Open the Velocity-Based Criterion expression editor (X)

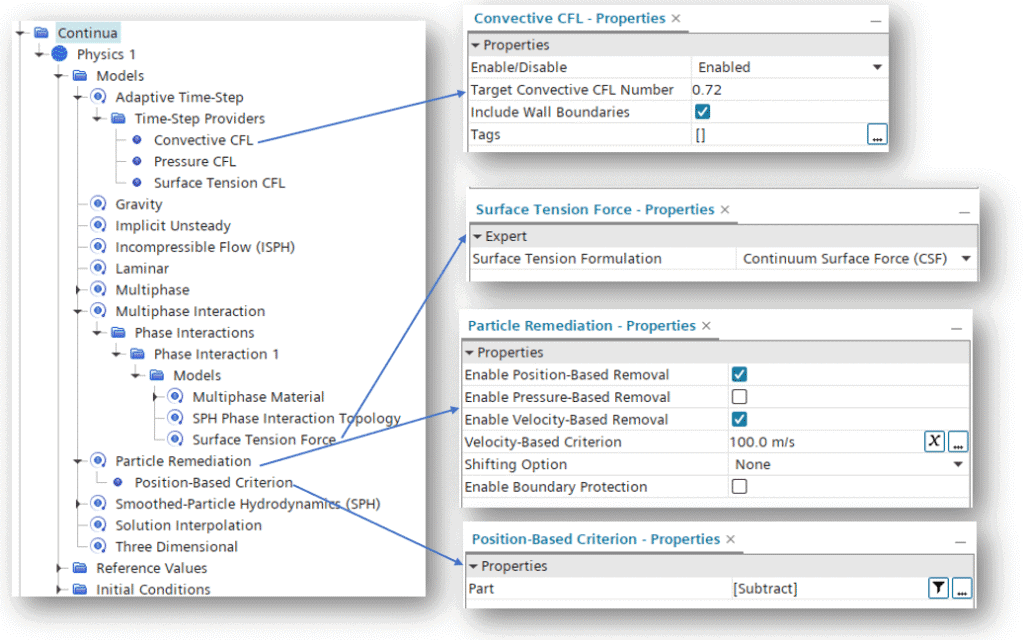click(934, 441)
